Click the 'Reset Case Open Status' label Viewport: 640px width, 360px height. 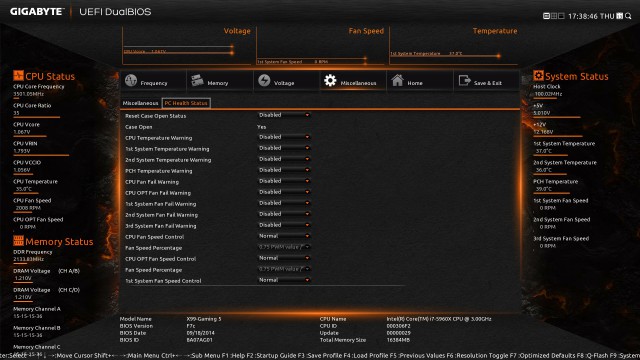[x=156, y=116]
